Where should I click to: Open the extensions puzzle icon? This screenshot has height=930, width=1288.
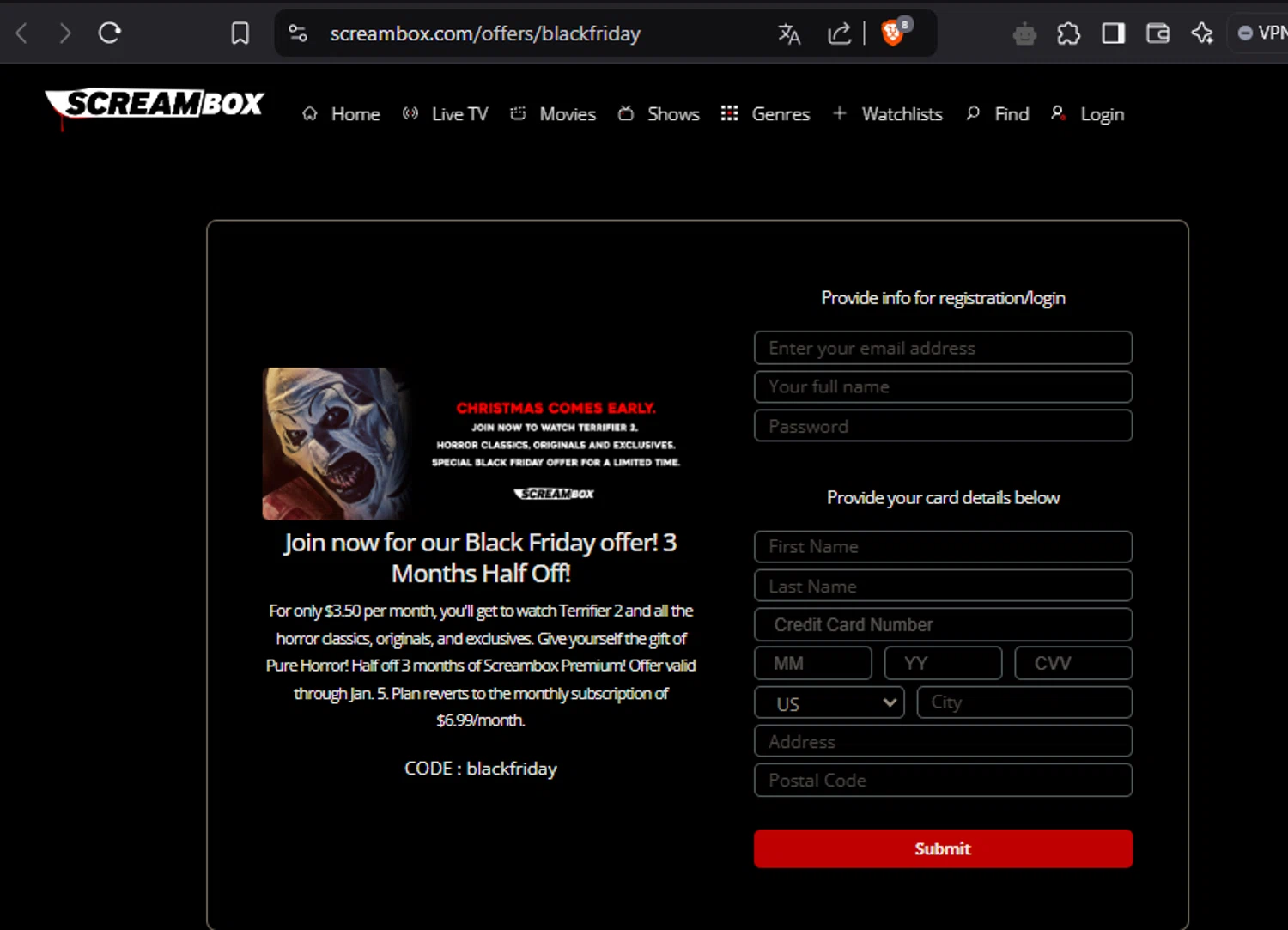pos(1069,33)
